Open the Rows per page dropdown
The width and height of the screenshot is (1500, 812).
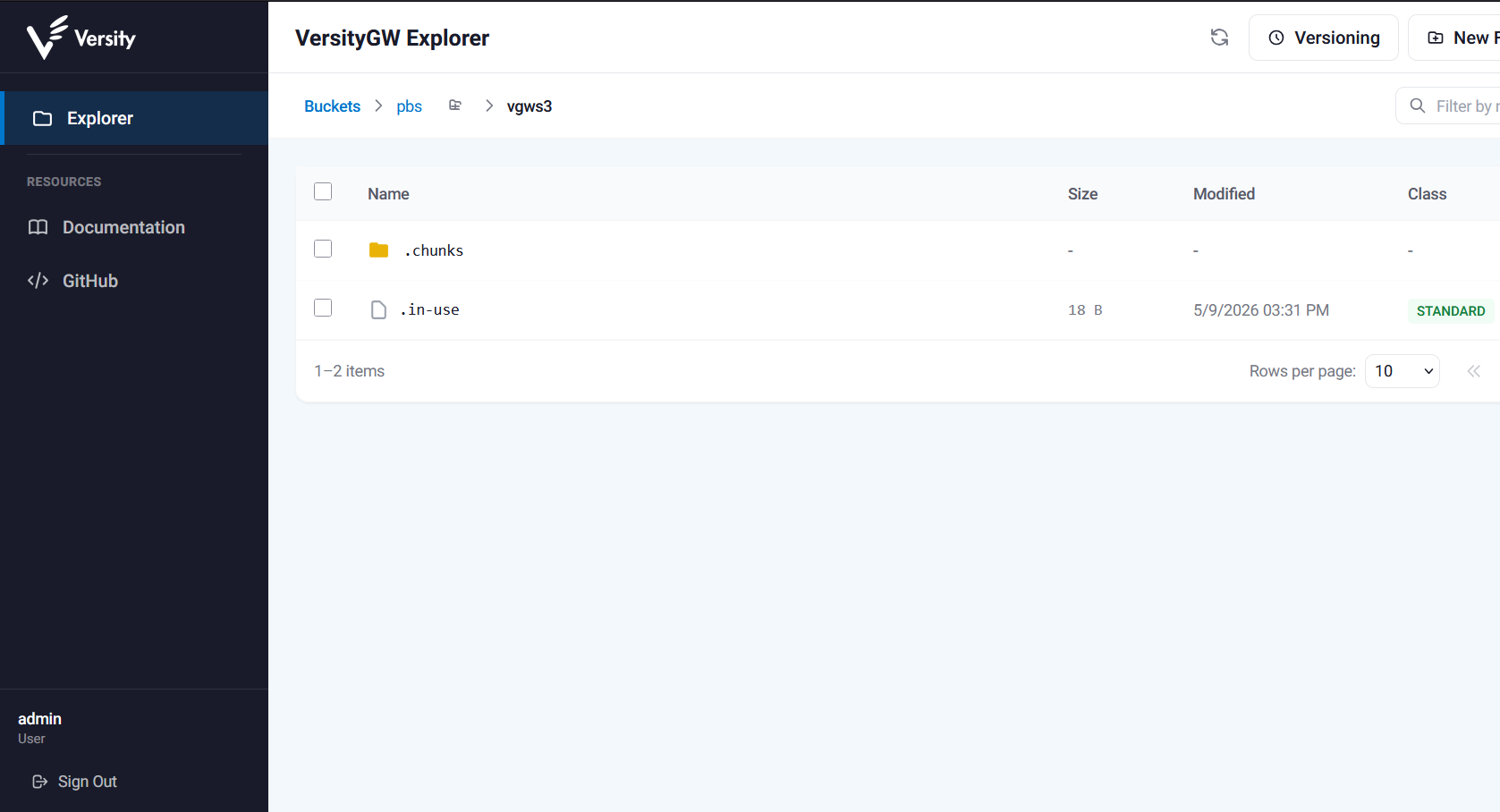tap(1402, 371)
